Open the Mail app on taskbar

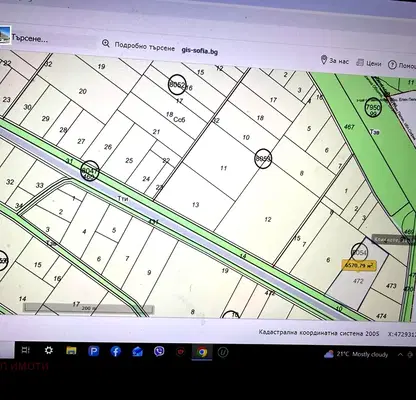[x=137, y=351]
